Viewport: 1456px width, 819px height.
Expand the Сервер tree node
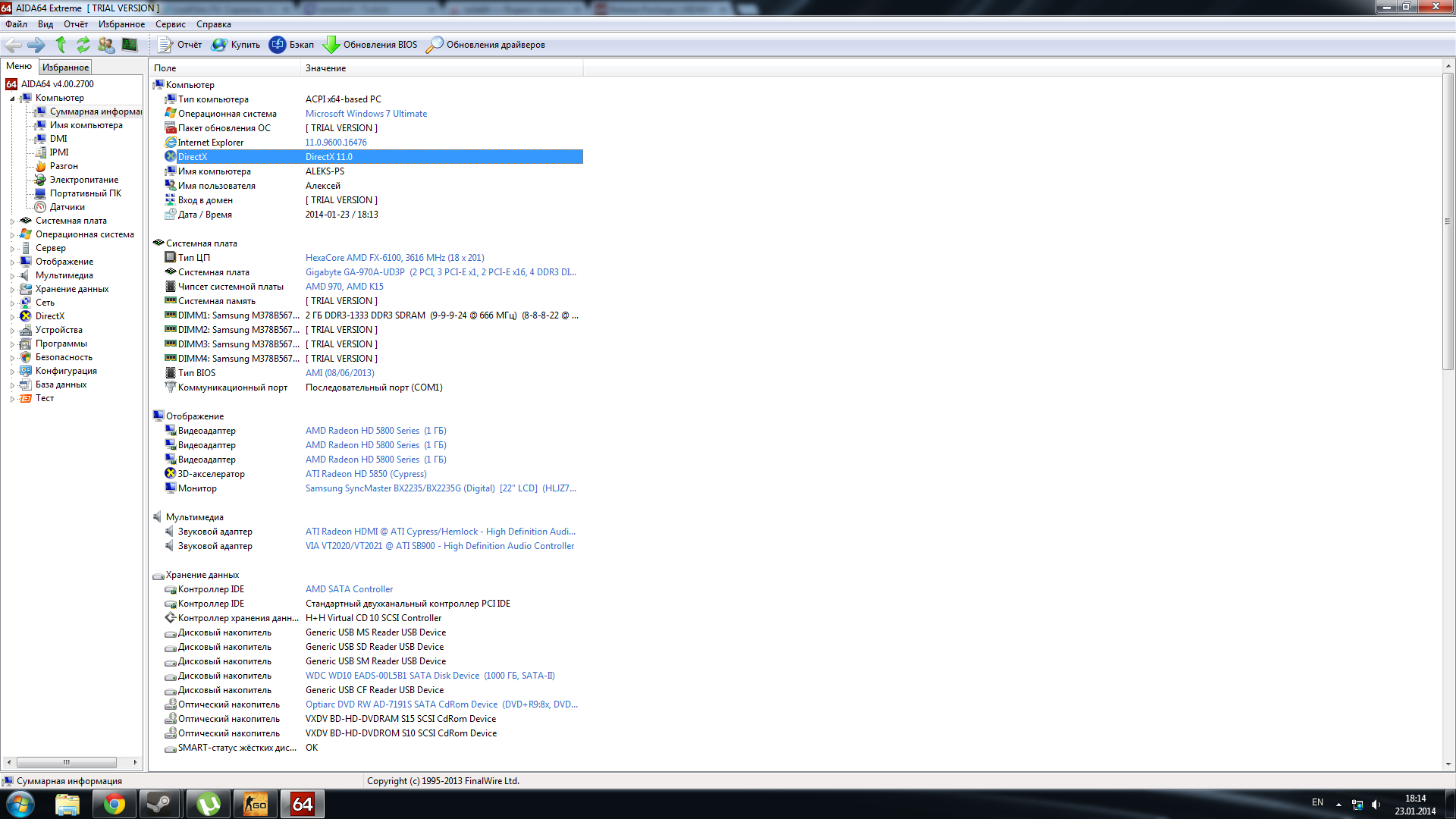(x=12, y=249)
